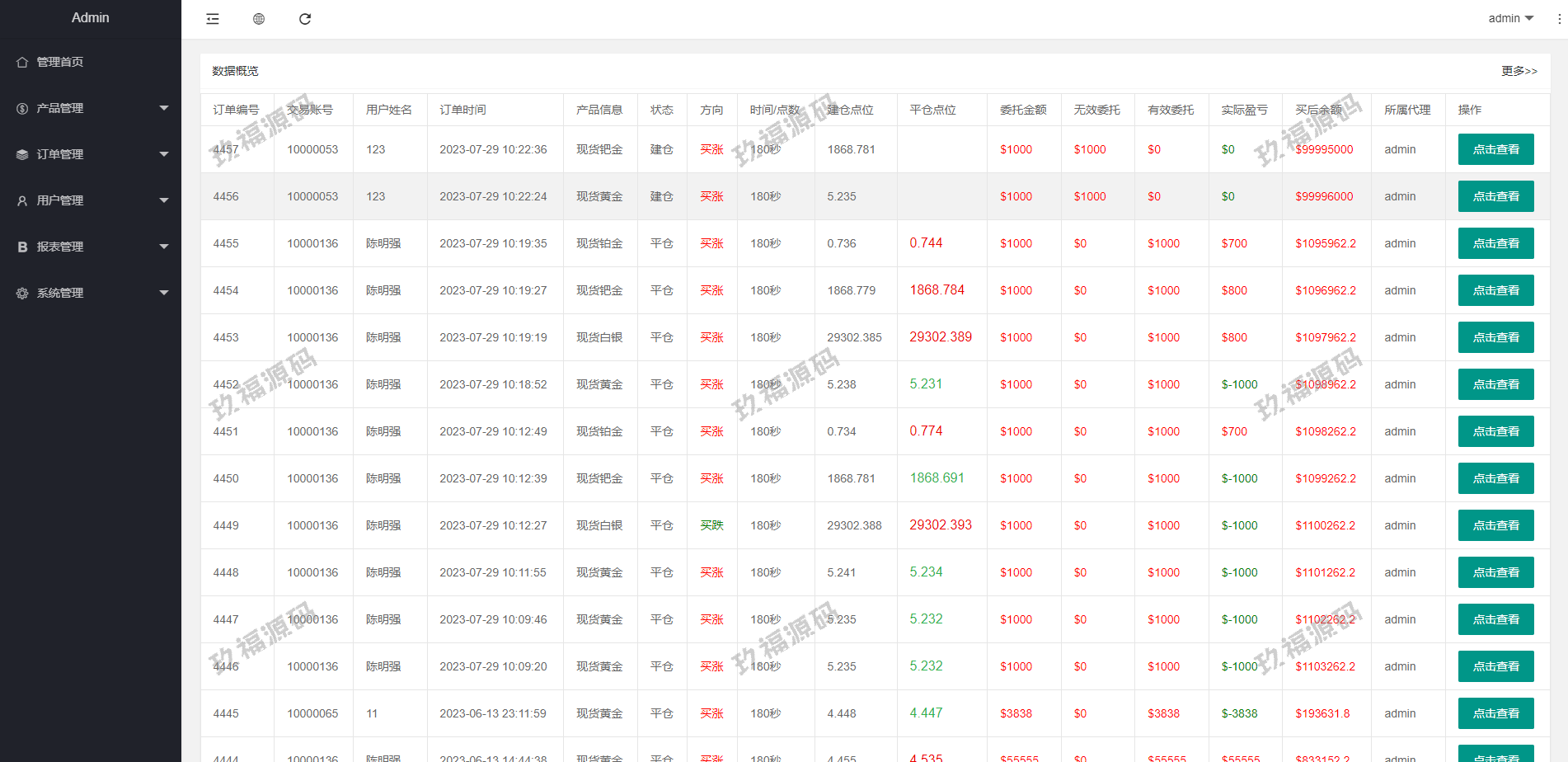Open the 更多>> link

(1519, 71)
